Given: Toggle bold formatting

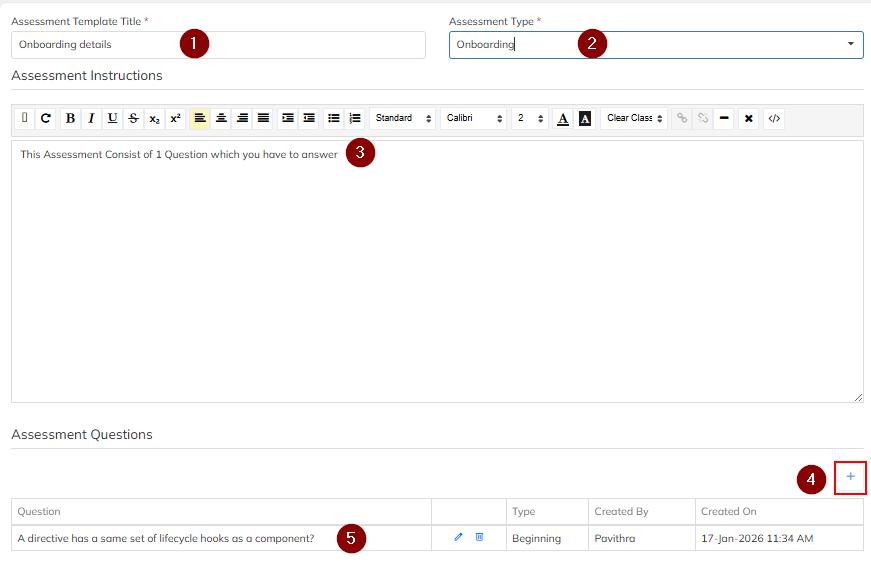Looking at the screenshot, I should 70,118.
